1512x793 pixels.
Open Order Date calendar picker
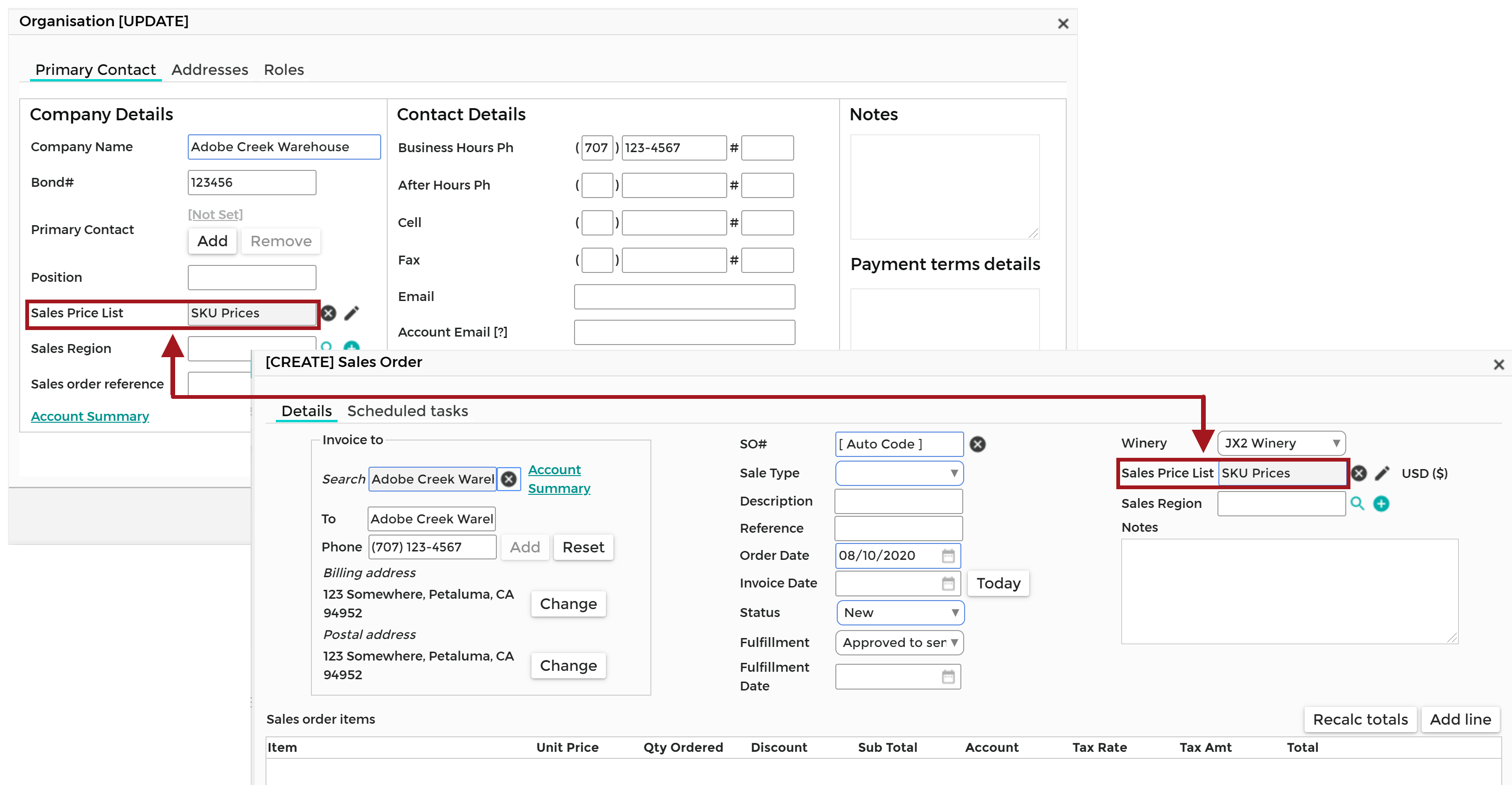click(948, 556)
